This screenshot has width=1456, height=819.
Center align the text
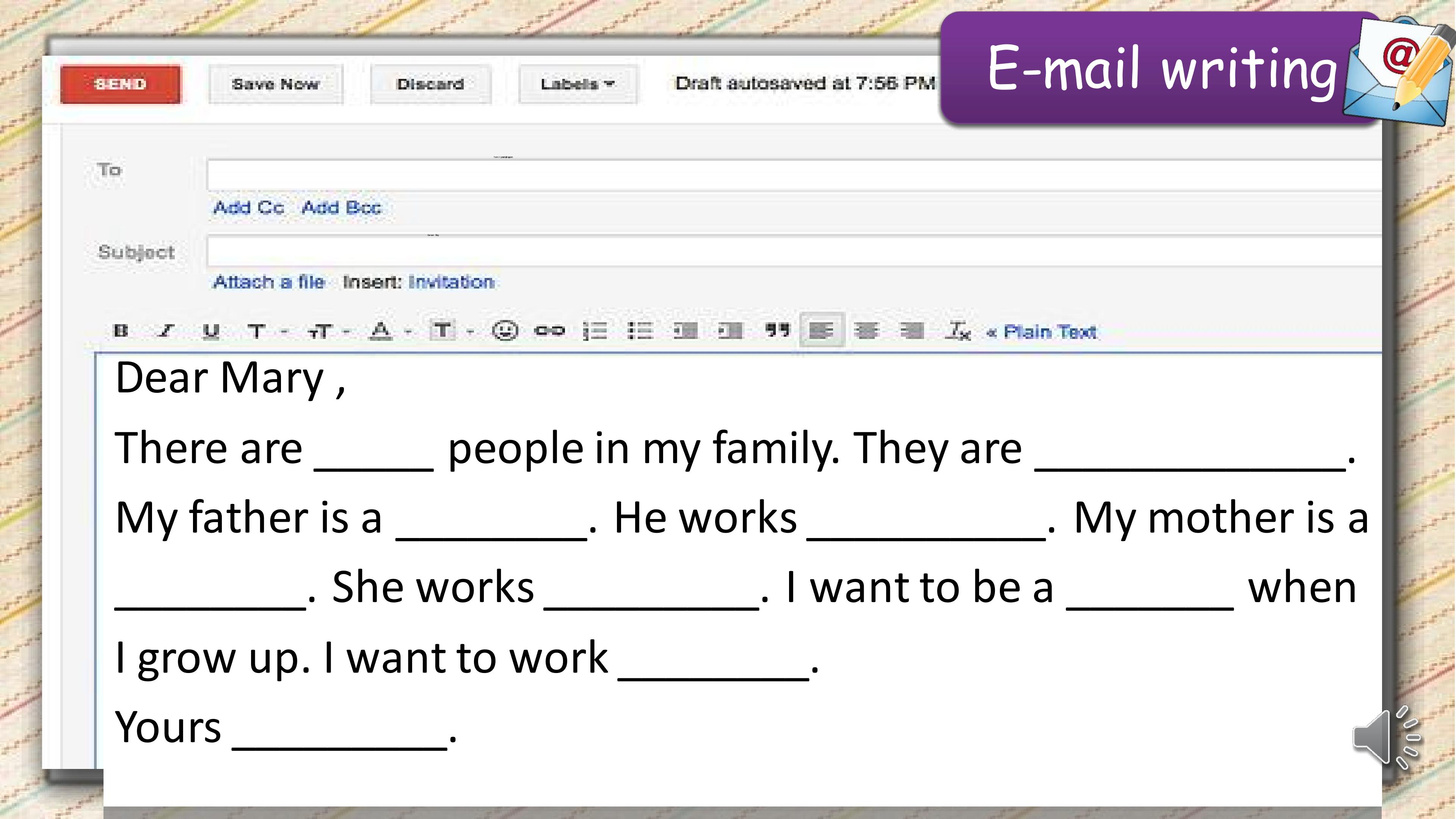[x=866, y=331]
